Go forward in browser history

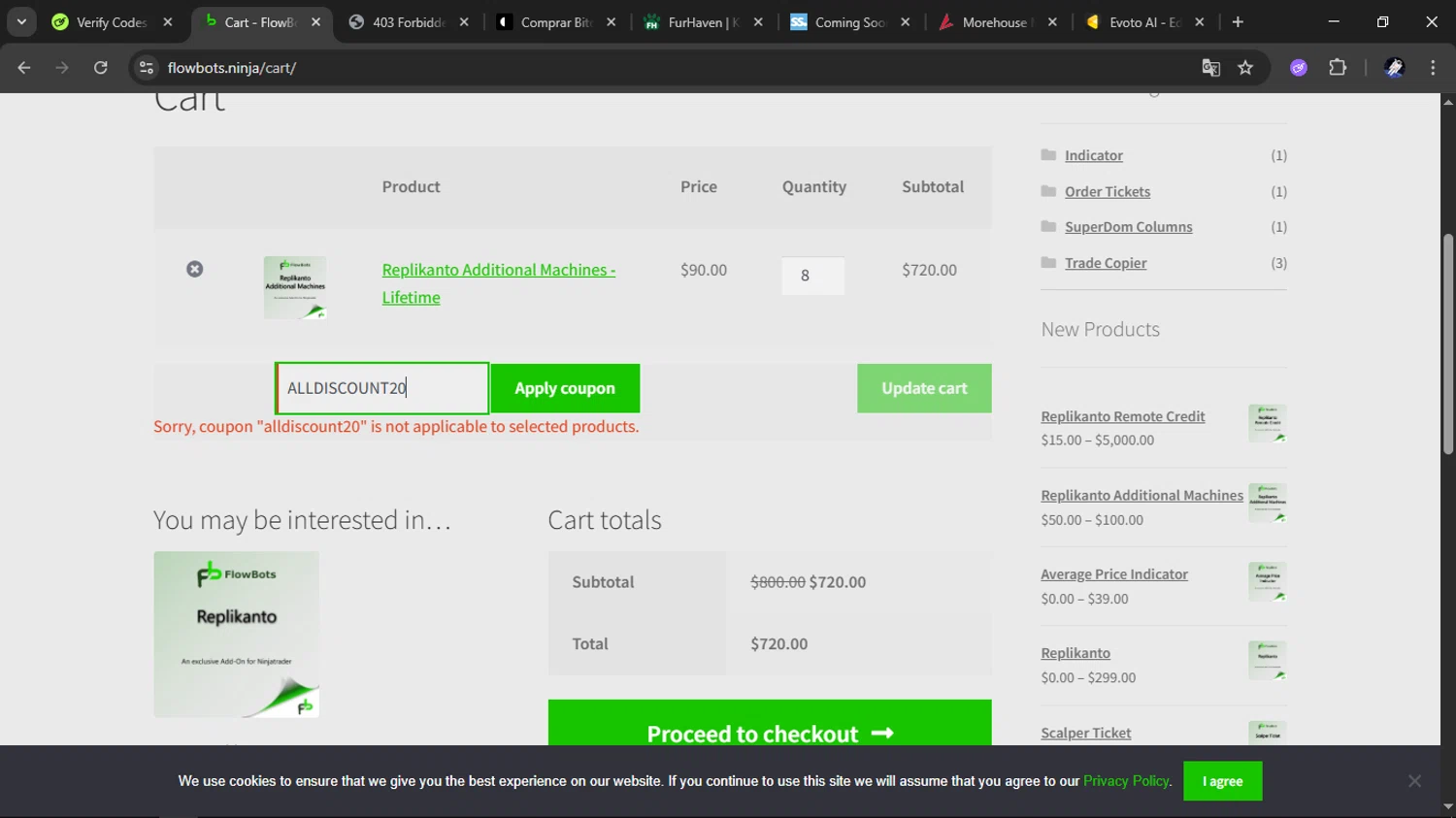pyautogui.click(x=62, y=68)
